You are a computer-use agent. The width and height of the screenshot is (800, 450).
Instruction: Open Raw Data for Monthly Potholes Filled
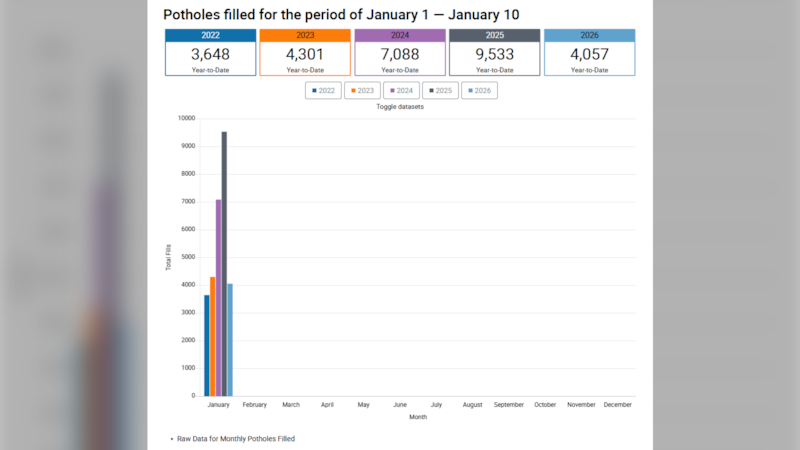click(x=236, y=438)
